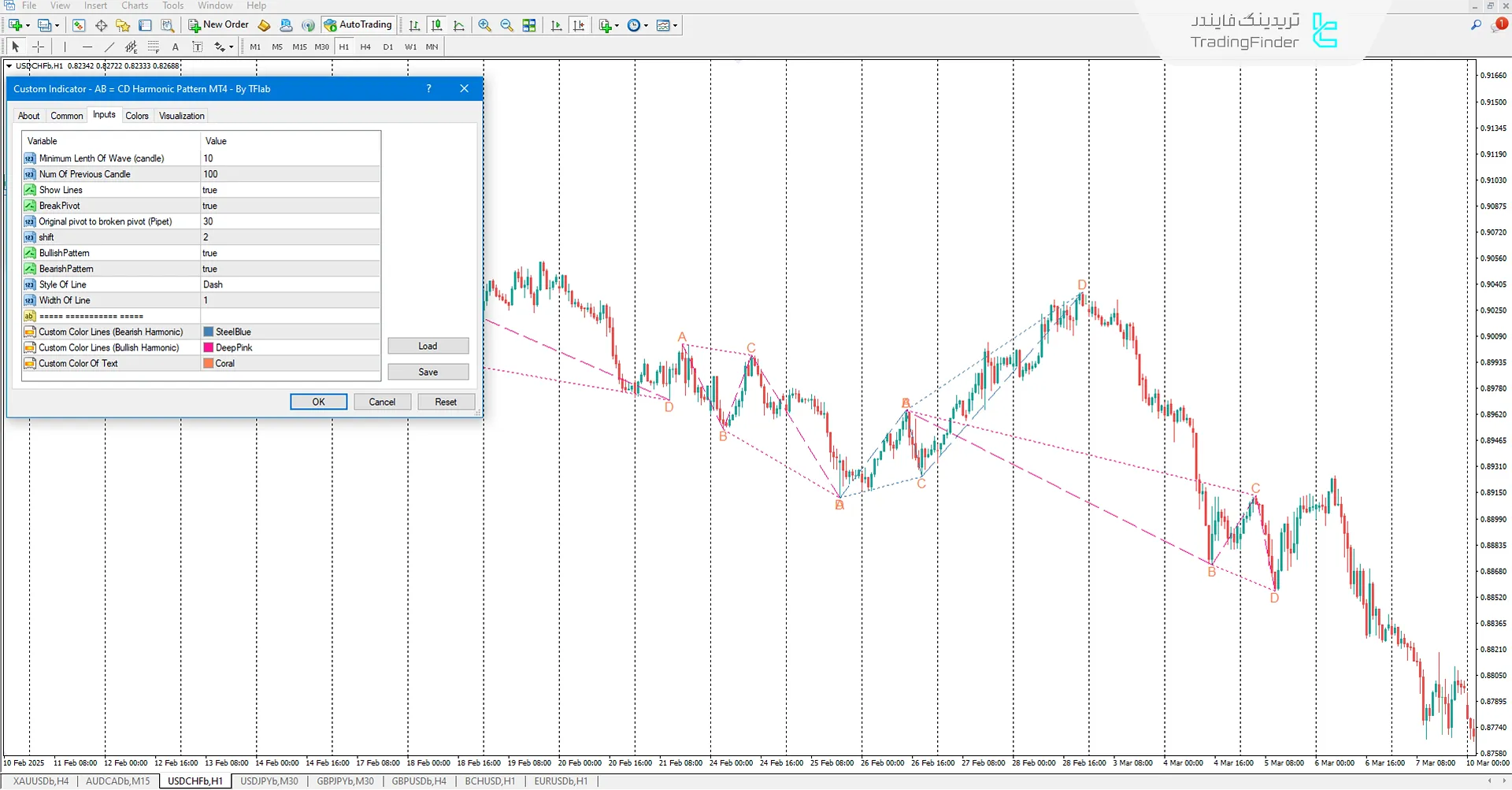Click the DeepPink bullish harmonic color swatch
Image resolution: width=1512 pixels, height=790 pixels.
point(209,348)
